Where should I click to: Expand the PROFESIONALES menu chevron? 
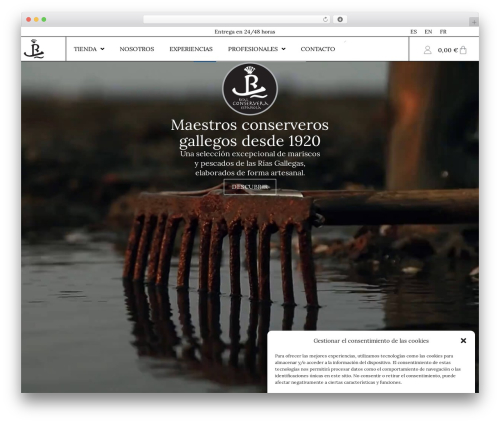click(284, 49)
